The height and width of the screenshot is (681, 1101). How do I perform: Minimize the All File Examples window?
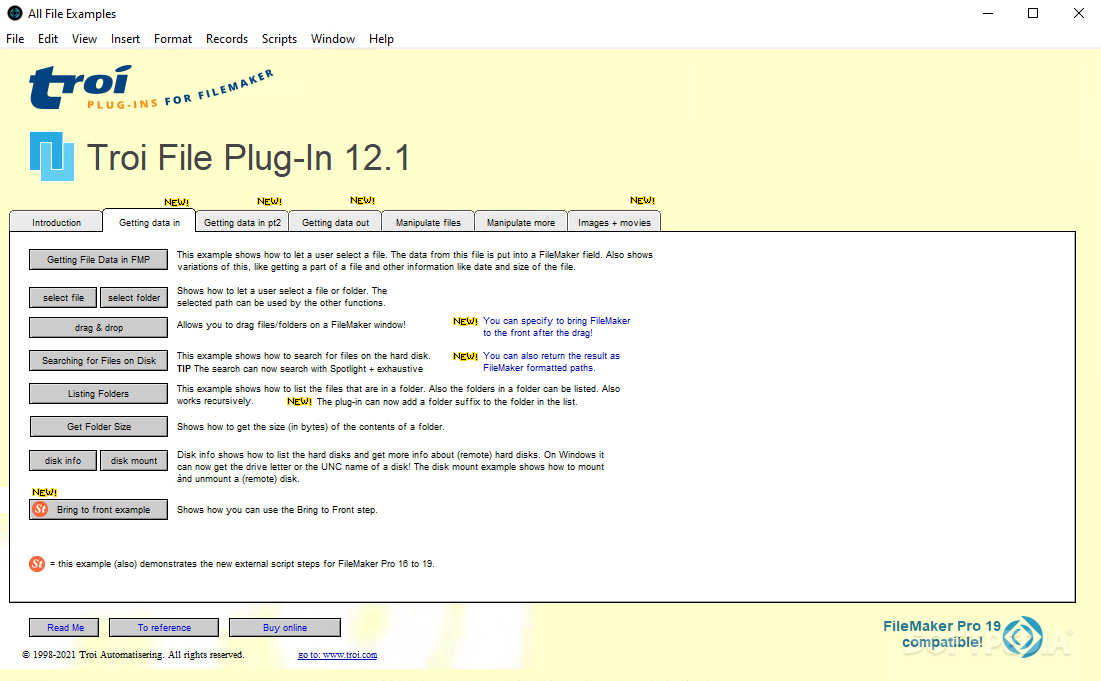pyautogui.click(x=988, y=13)
